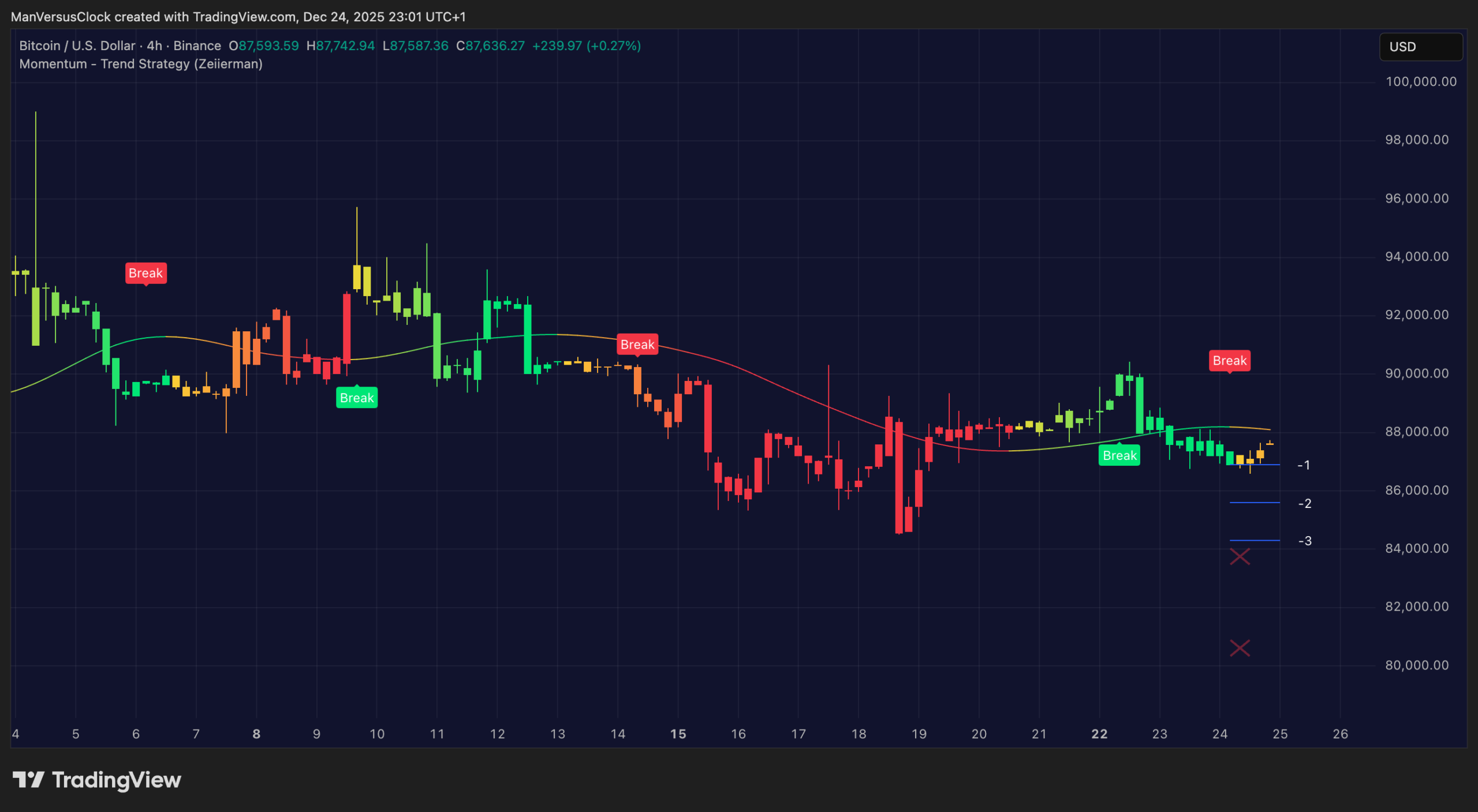The width and height of the screenshot is (1478, 812).
Task: Open the 4h timeframe selector
Action: pos(153,46)
